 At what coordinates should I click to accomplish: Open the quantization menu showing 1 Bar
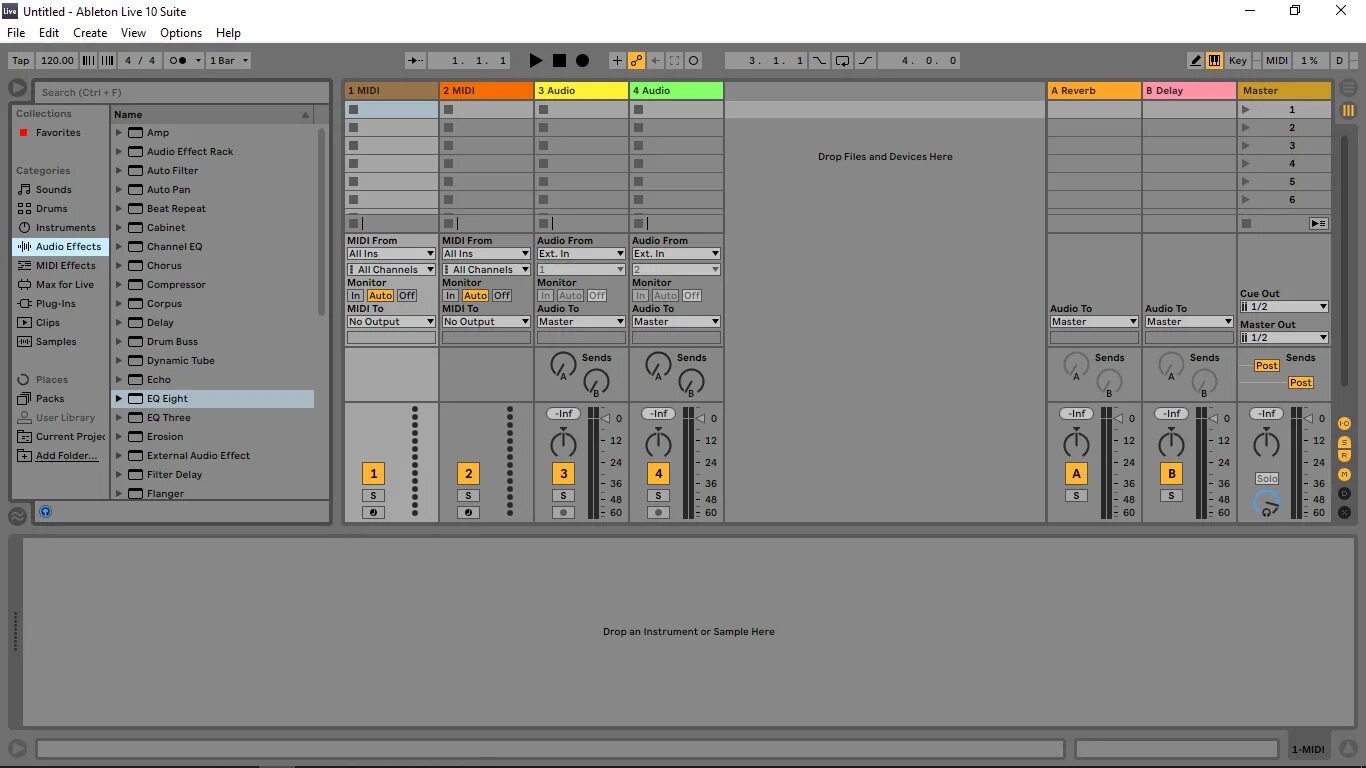(x=228, y=61)
